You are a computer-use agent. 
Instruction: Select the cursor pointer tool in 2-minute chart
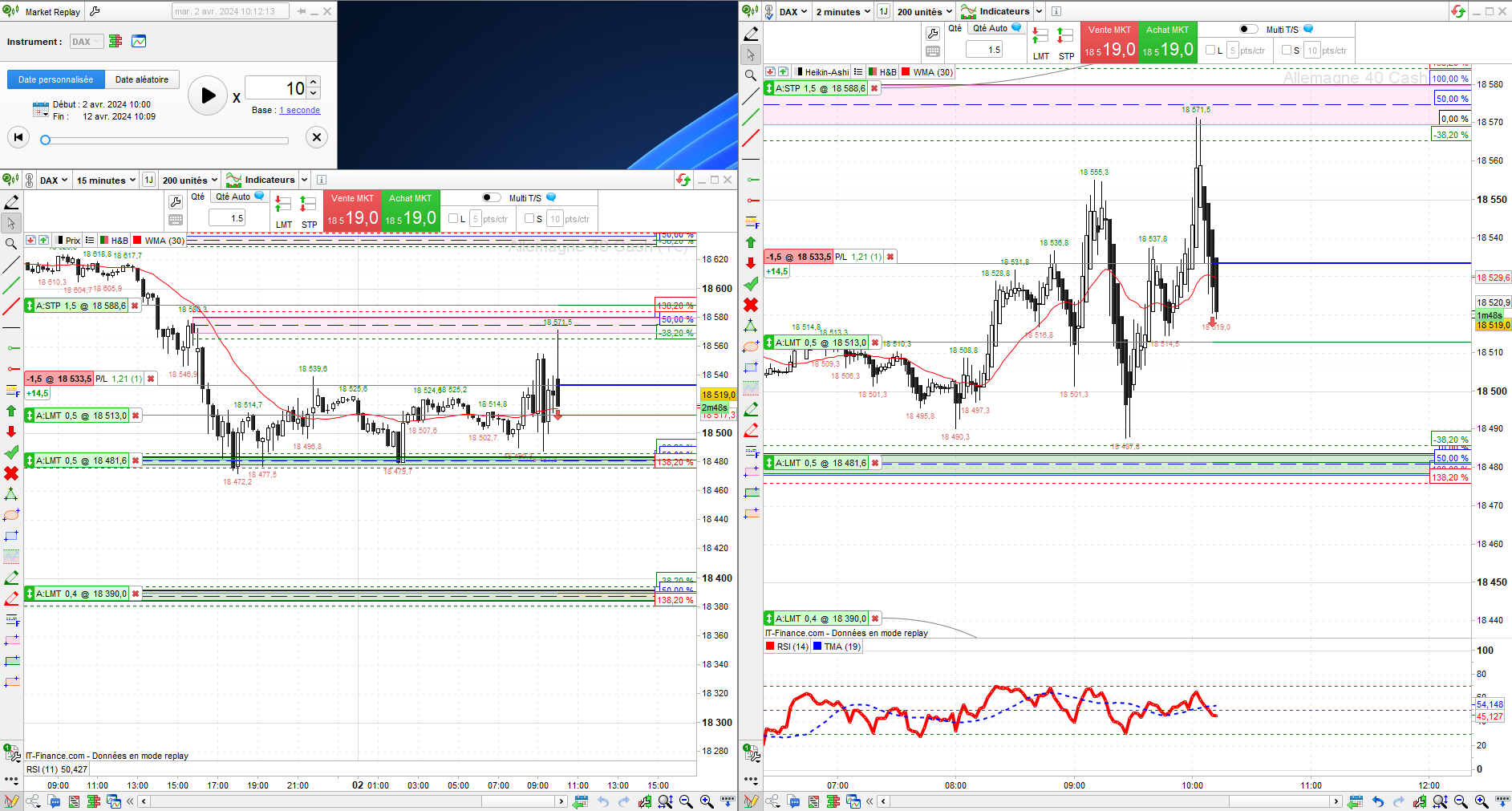[x=751, y=55]
